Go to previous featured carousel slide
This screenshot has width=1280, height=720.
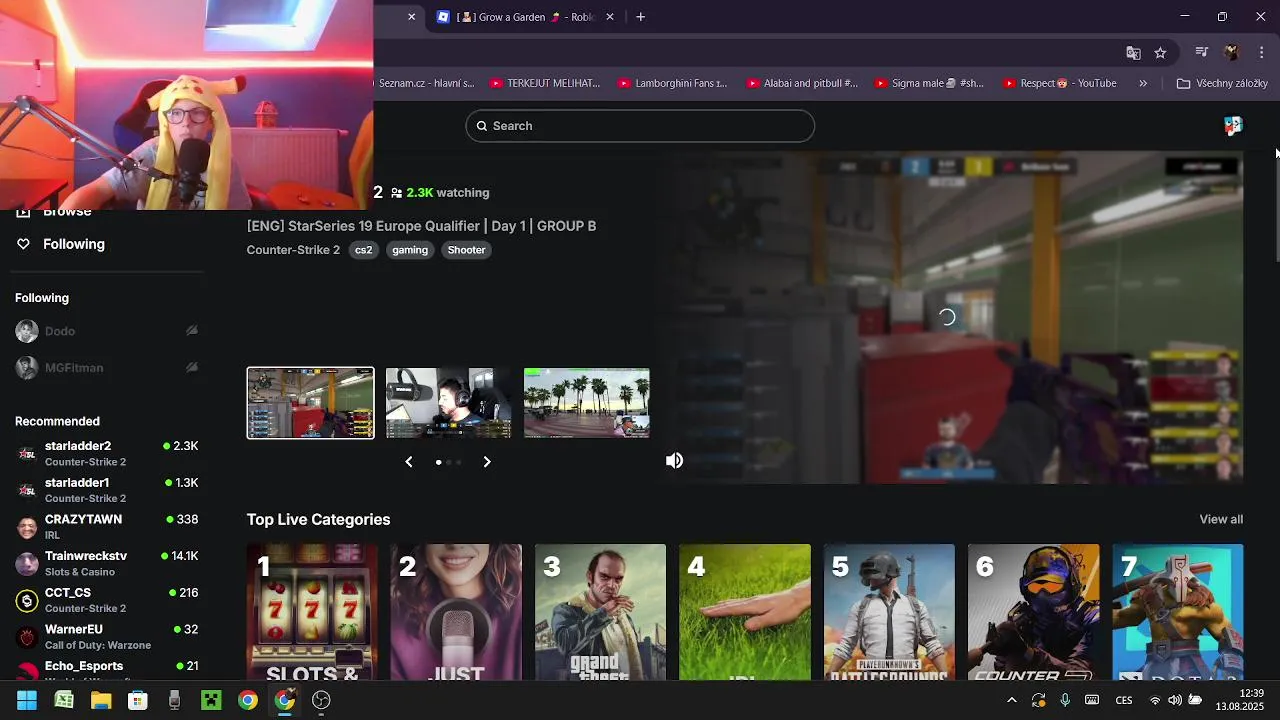point(409,462)
